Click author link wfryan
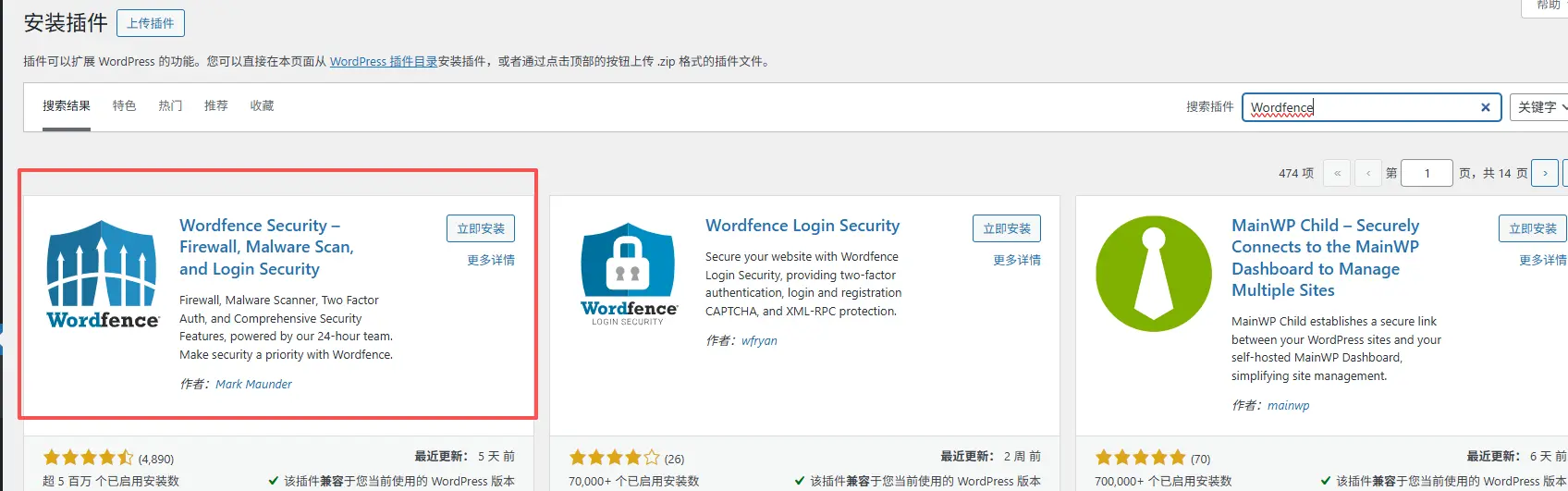The height and width of the screenshot is (491, 1568). (x=759, y=341)
